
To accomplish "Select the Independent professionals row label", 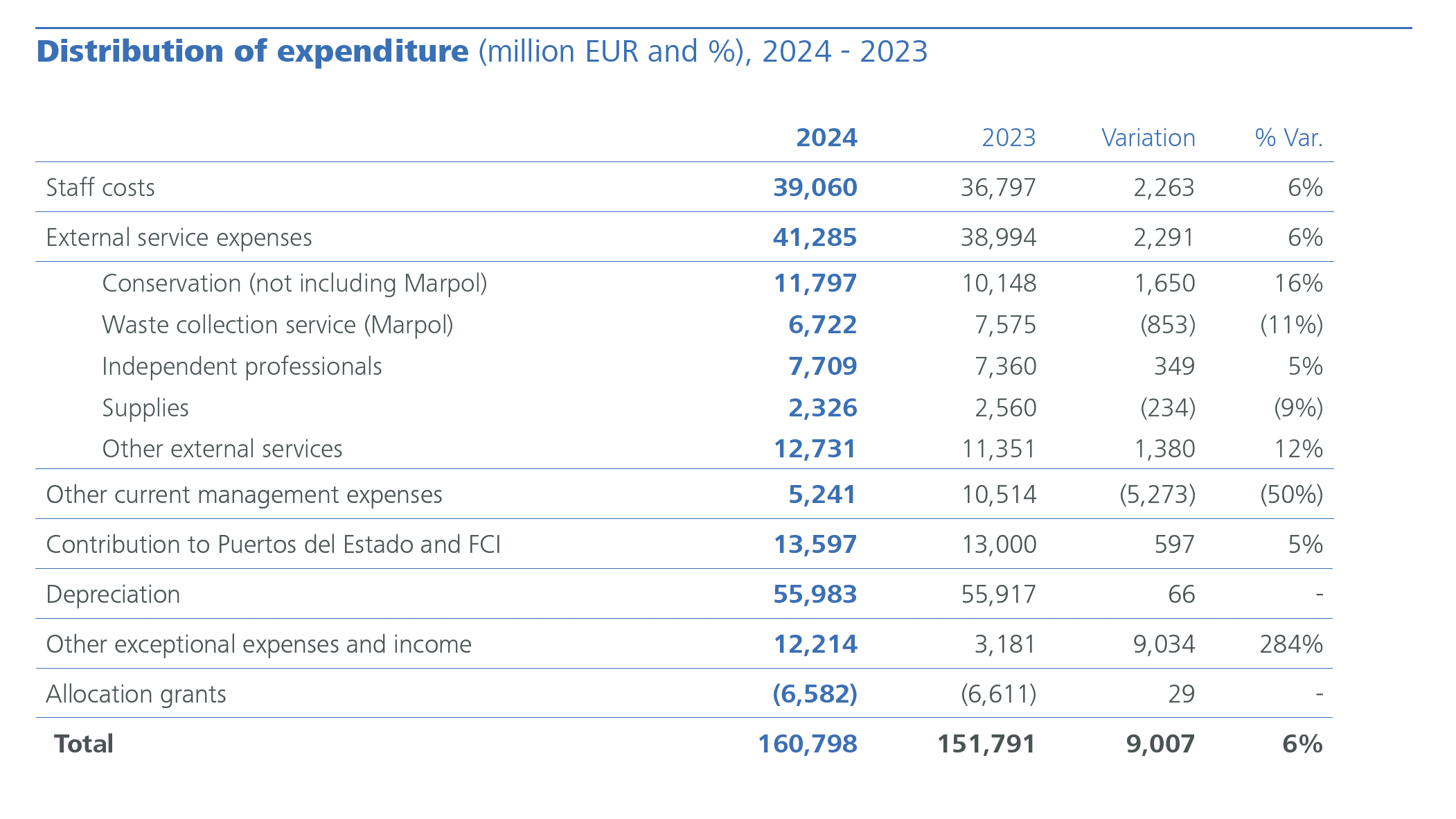I will point(242,366).
